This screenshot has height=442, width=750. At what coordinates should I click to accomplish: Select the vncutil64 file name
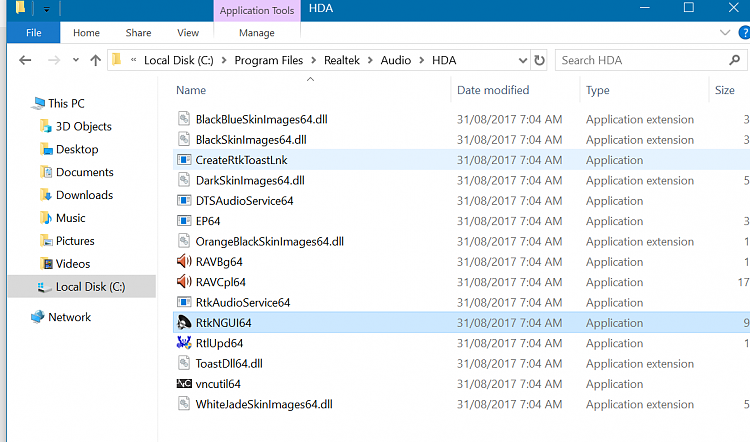click(218, 384)
